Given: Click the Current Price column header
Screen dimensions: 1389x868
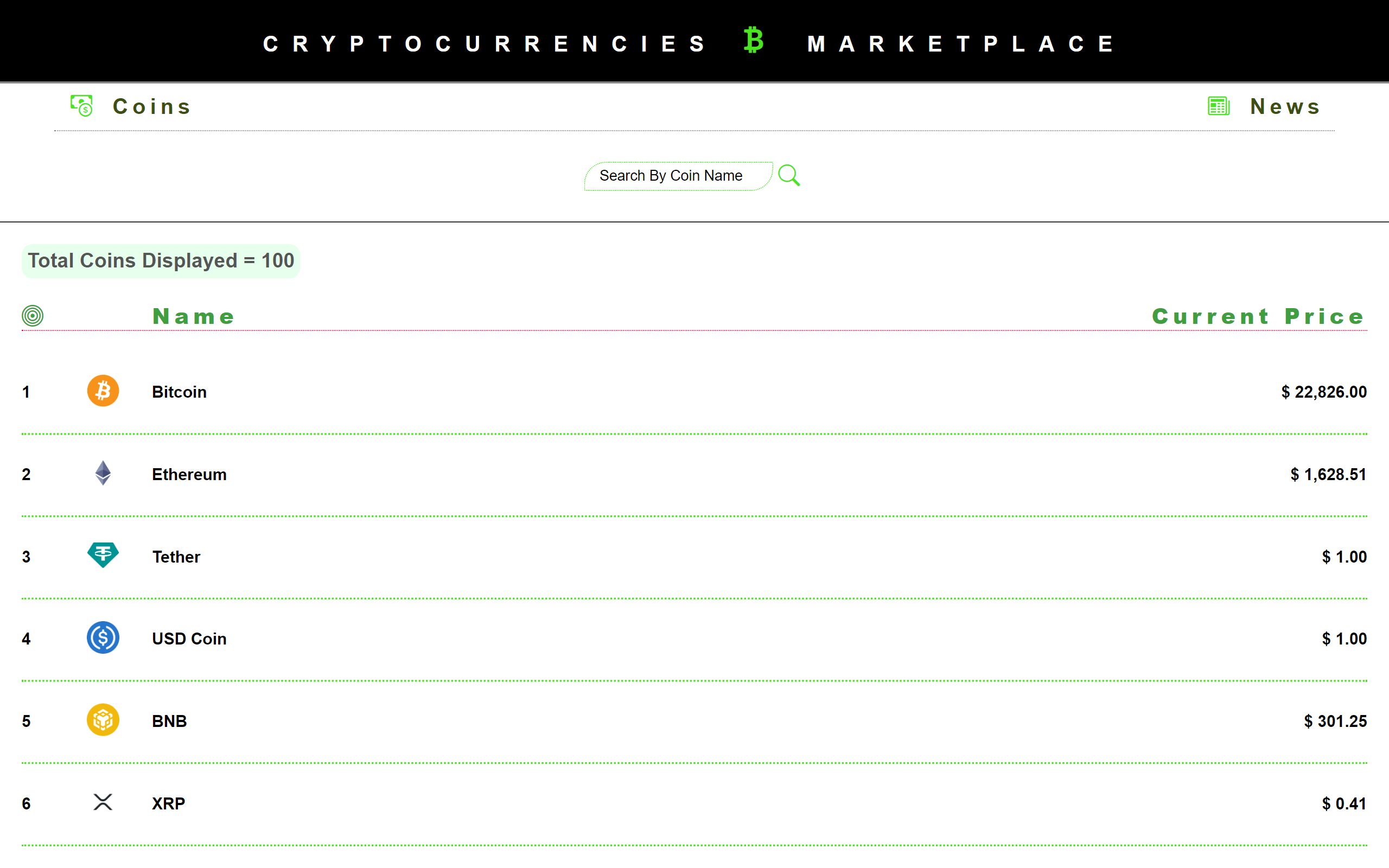Looking at the screenshot, I should click(x=1258, y=317).
